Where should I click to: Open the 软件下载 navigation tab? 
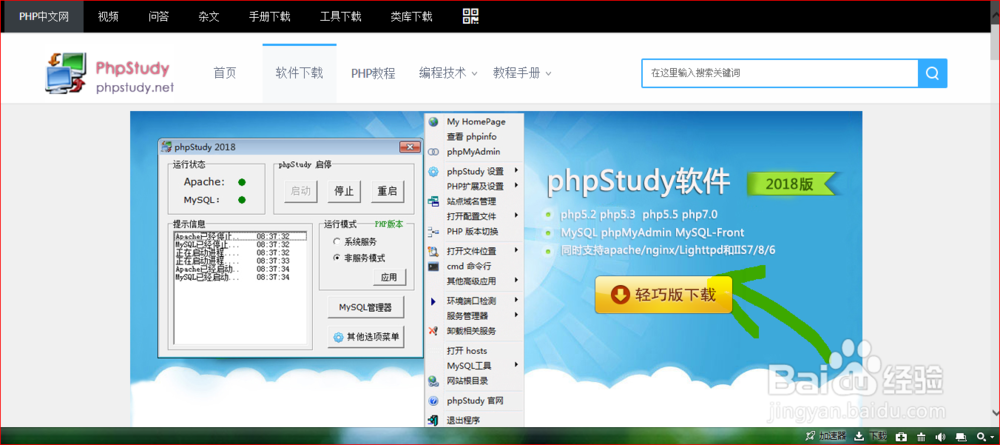coord(299,73)
